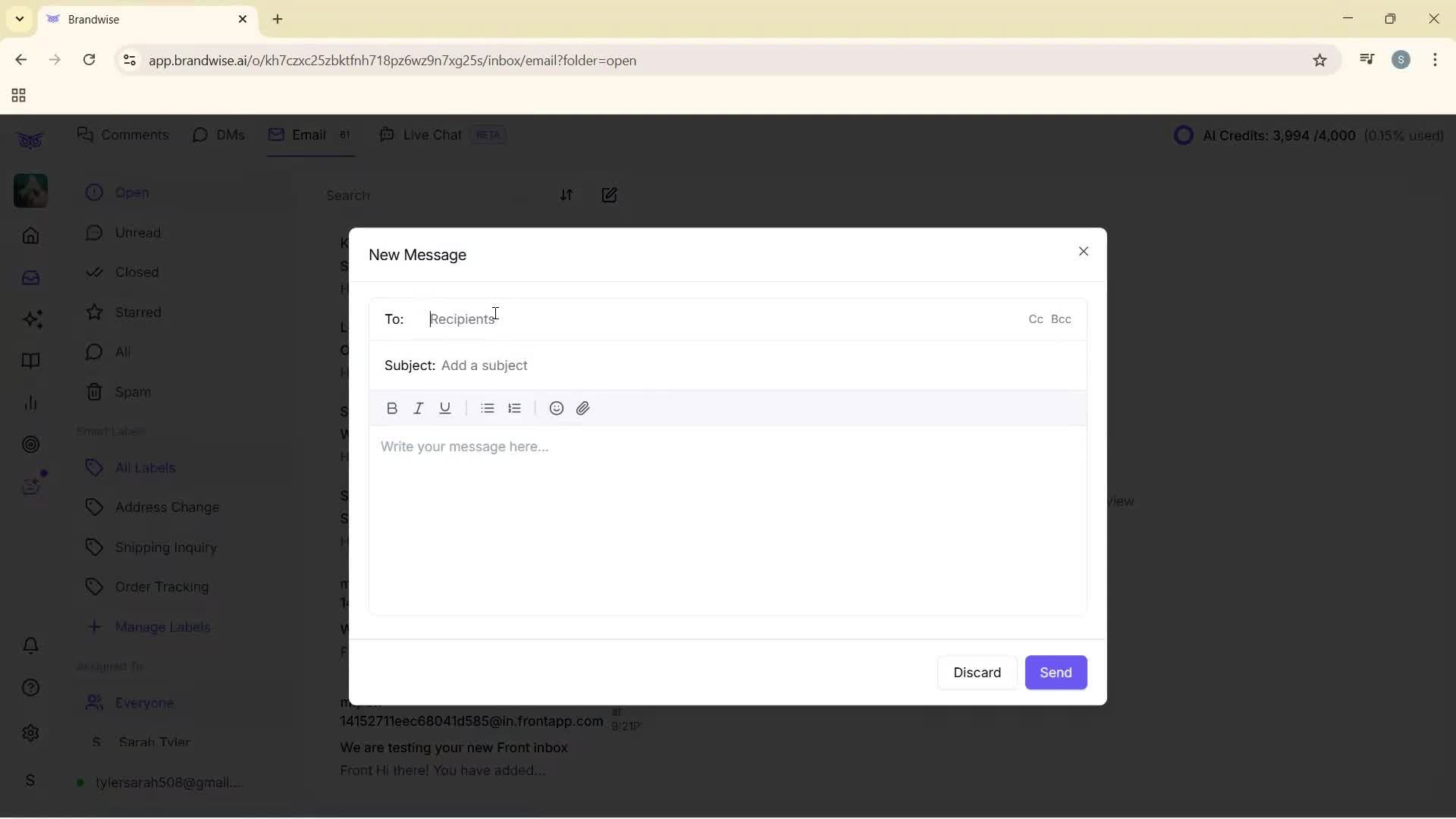Open the analytics chart icon in the sidebar
Screen dimensions: 1456x819
(30, 403)
